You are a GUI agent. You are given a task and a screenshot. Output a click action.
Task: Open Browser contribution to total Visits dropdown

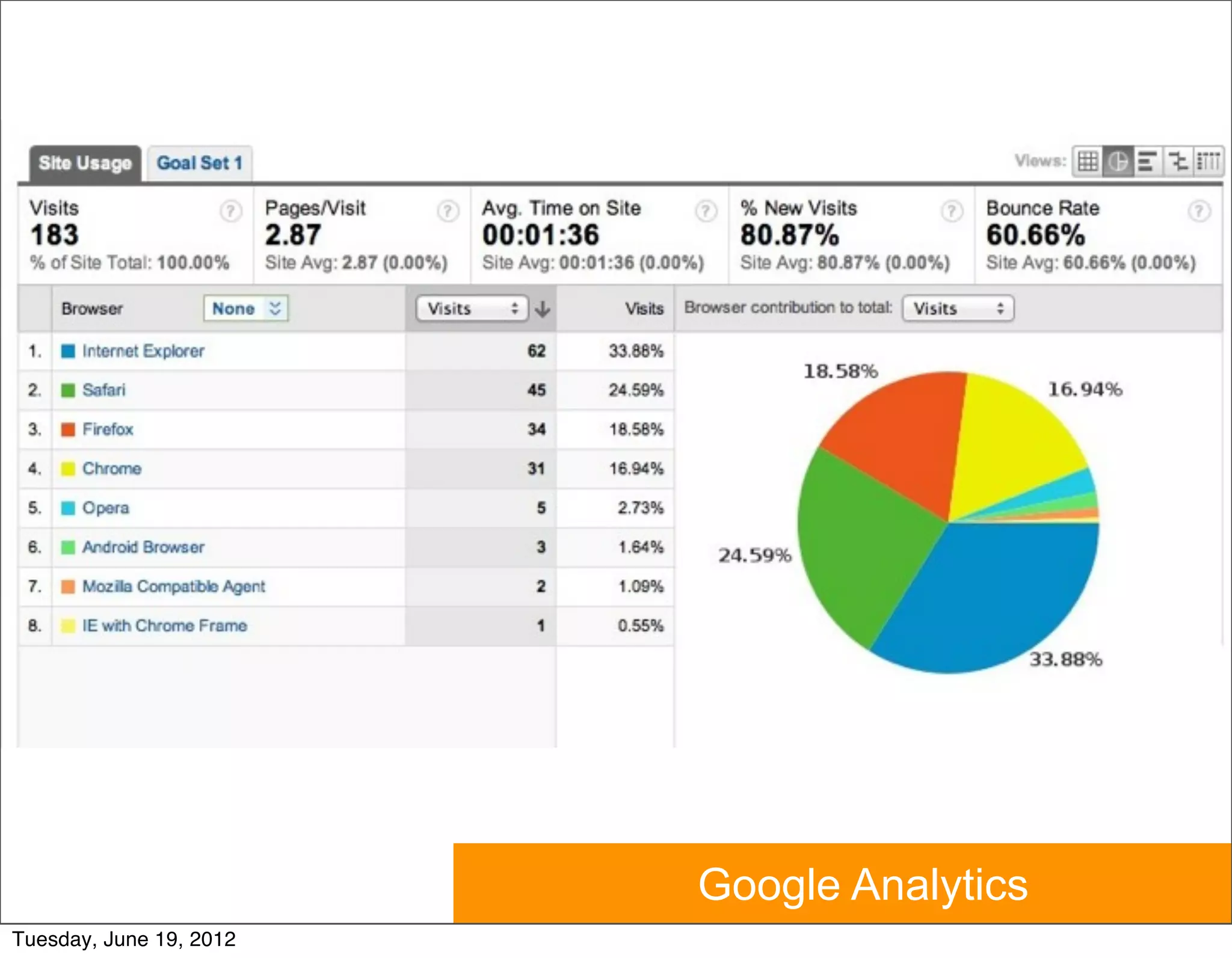pyautogui.click(x=958, y=309)
